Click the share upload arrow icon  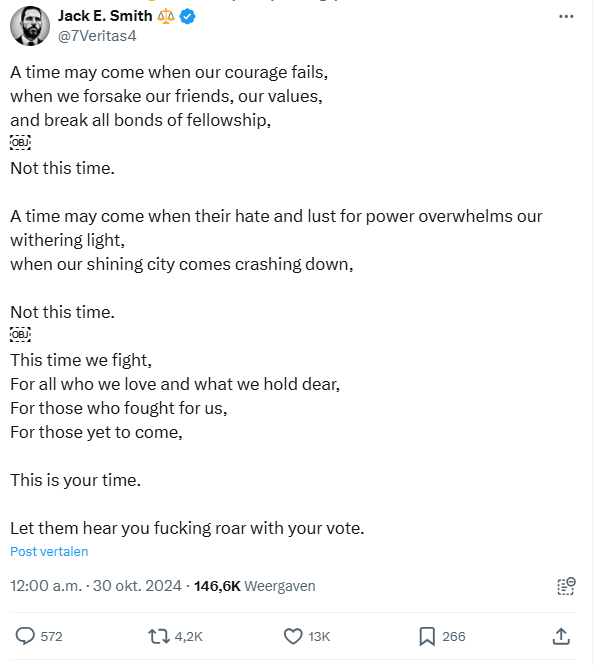click(561, 636)
